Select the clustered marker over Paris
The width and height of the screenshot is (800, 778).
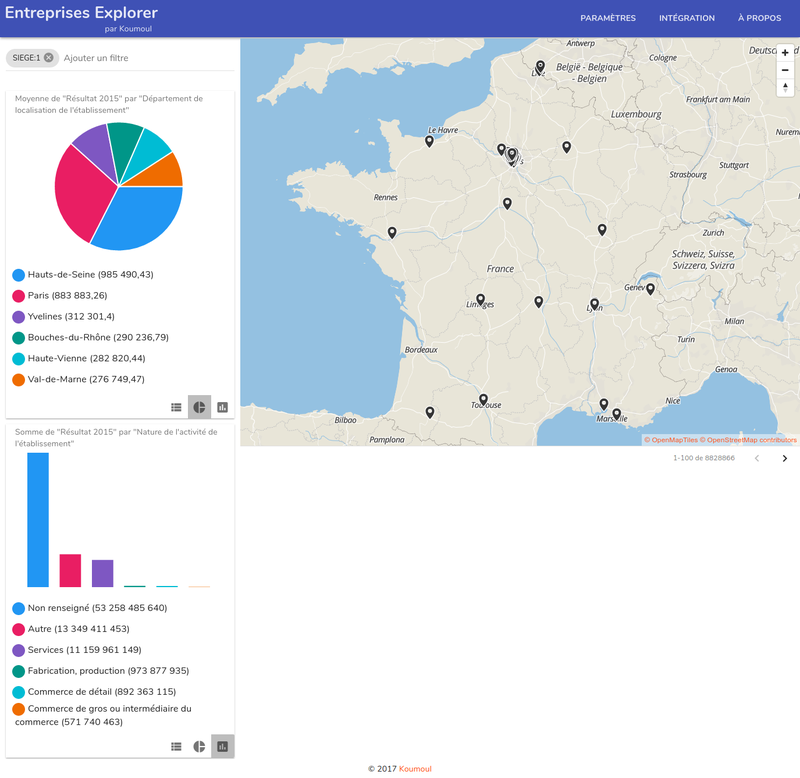pyautogui.click(x=511, y=153)
